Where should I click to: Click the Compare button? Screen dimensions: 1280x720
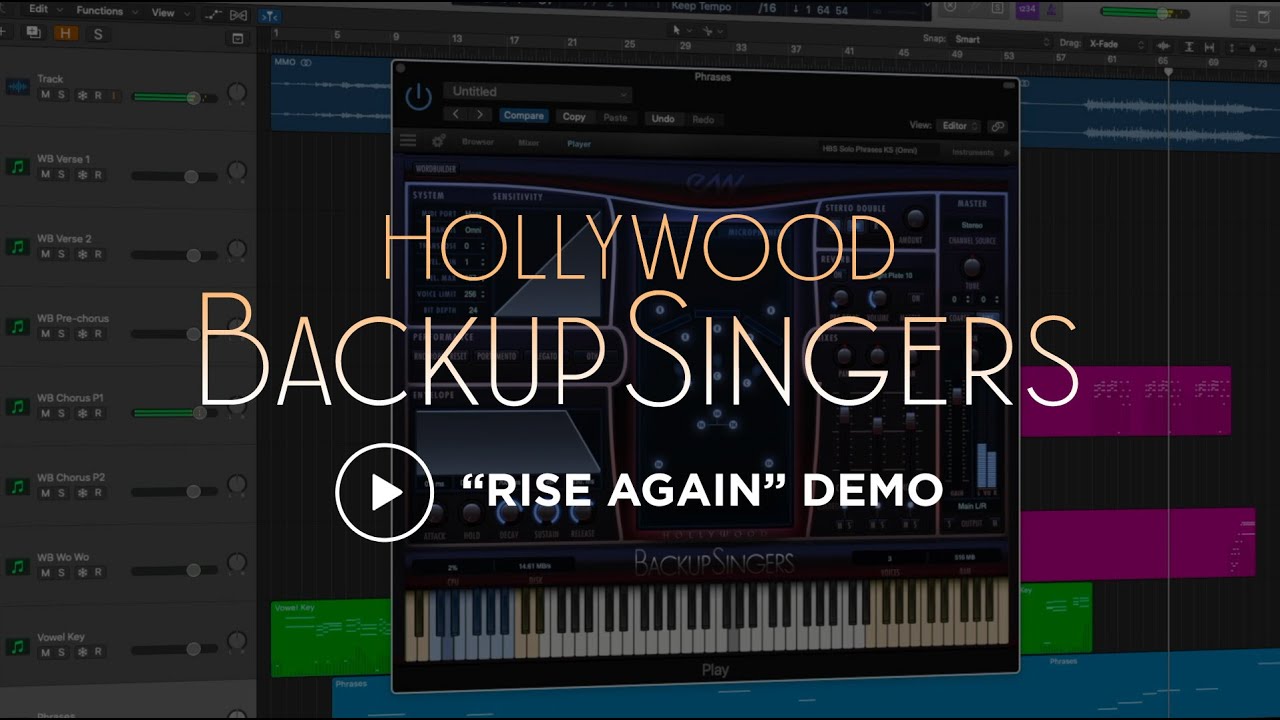(524, 116)
